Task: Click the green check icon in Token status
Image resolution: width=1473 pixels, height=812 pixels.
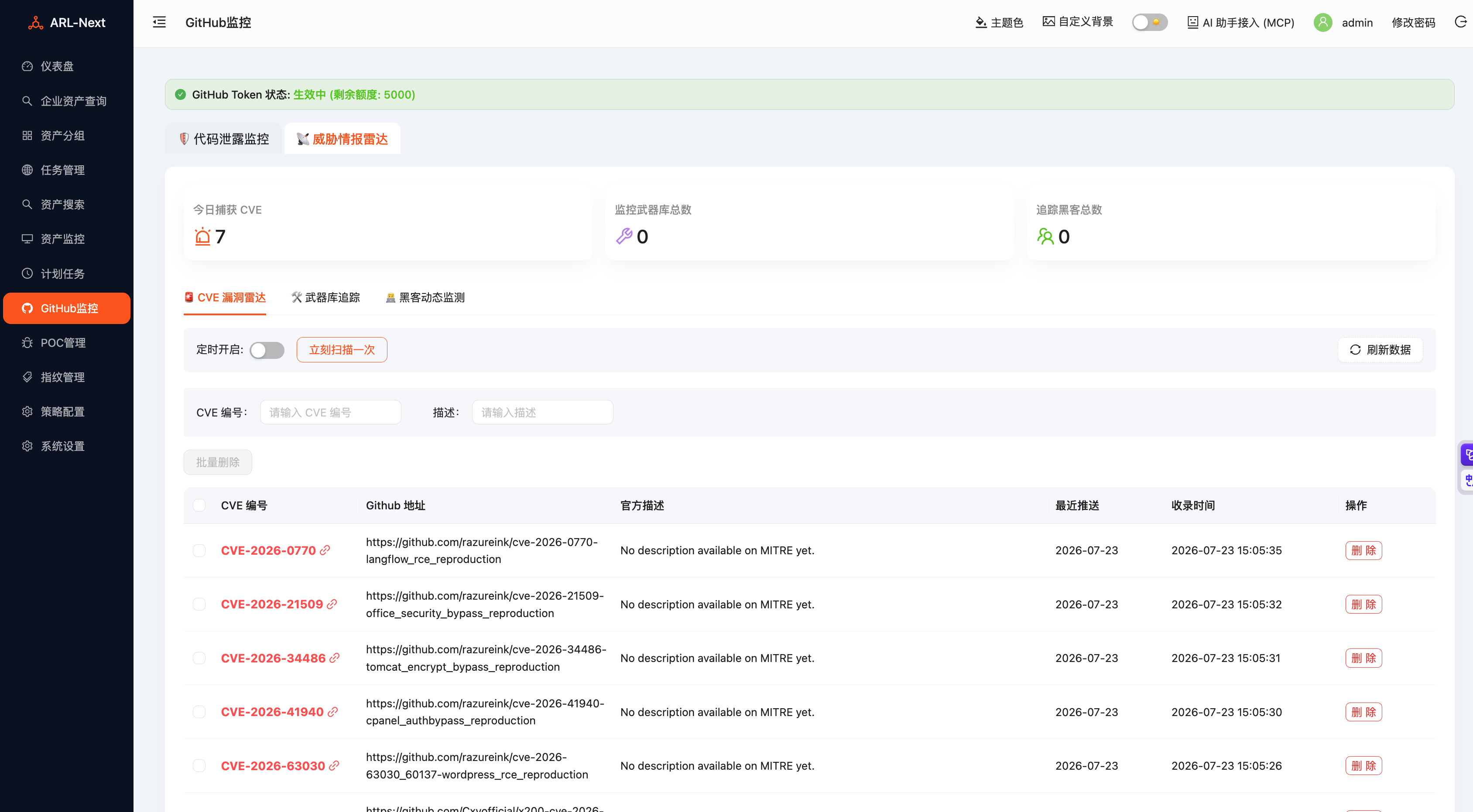Action: [181, 94]
